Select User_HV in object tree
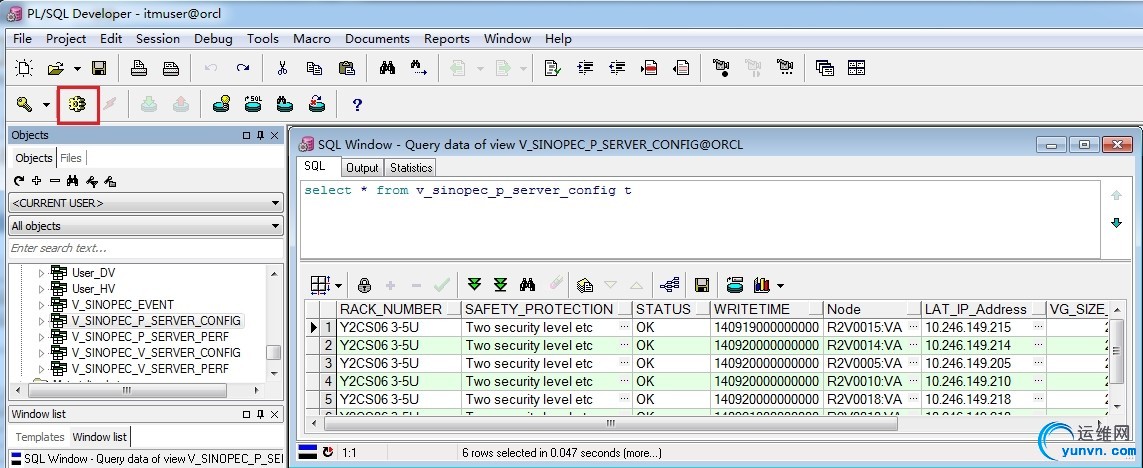The image size is (1143, 468). pos(93,289)
